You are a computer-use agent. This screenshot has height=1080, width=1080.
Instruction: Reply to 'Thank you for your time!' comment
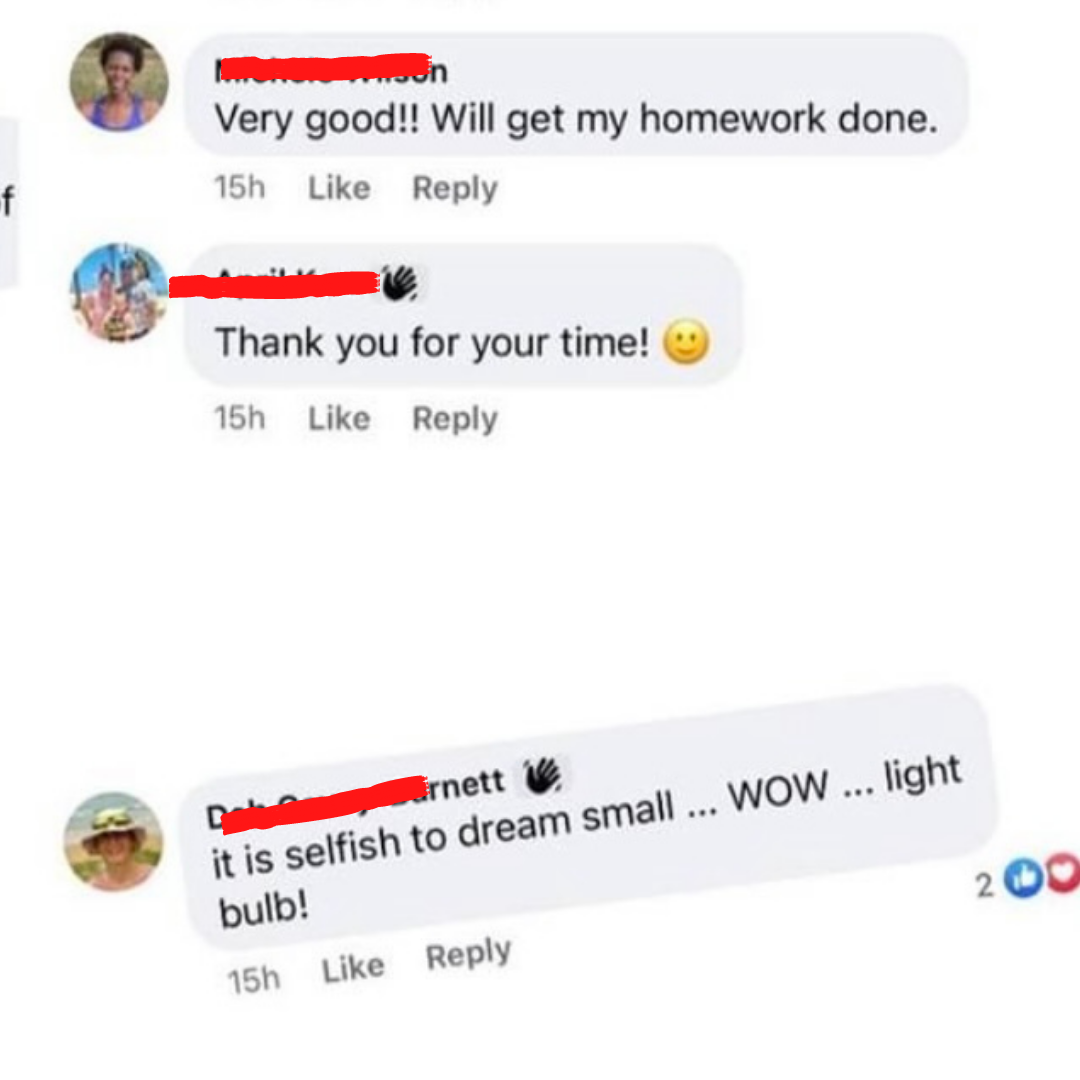[455, 419]
